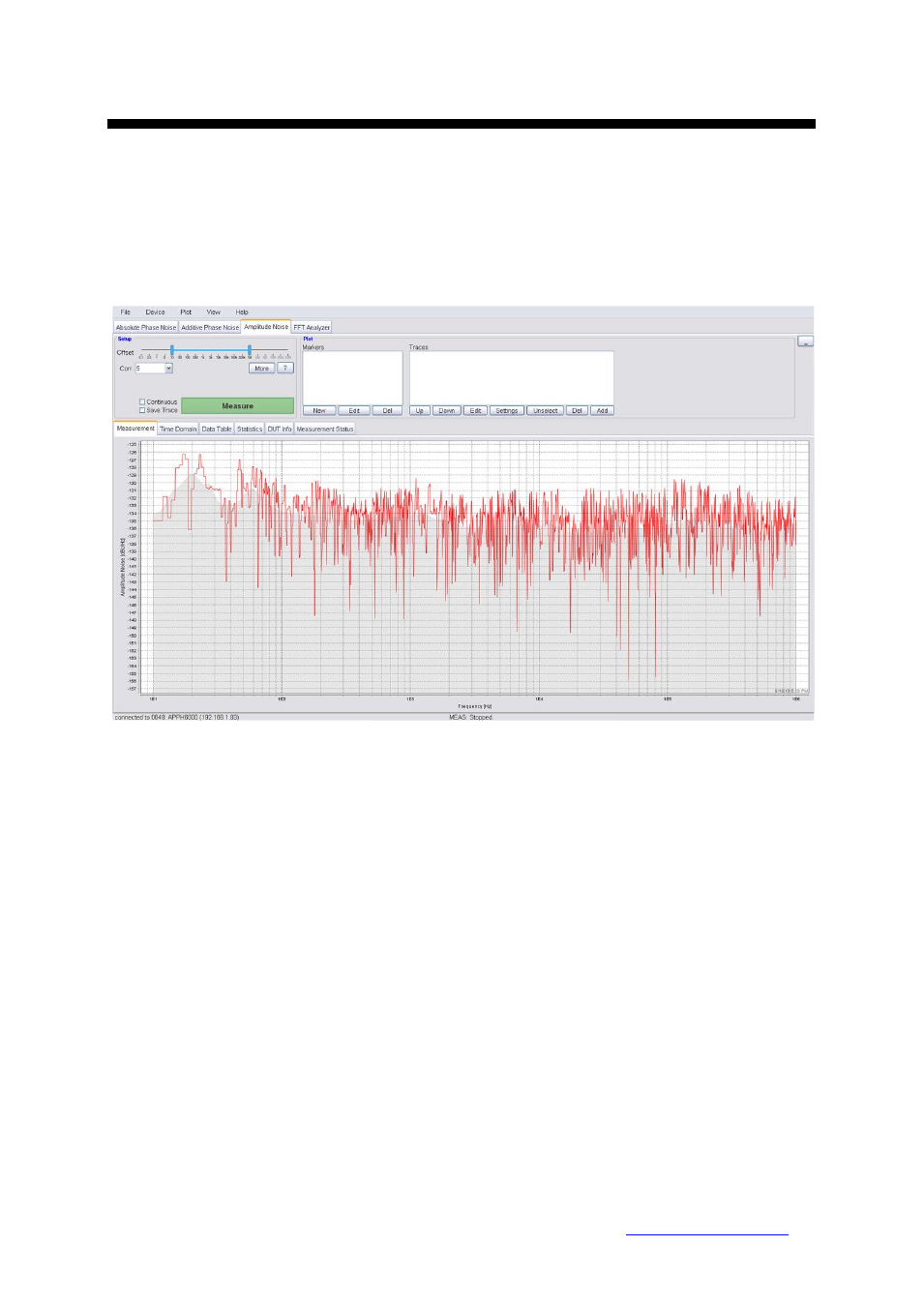Move trace down with Down button
The width and height of the screenshot is (924, 1306).
[446, 411]
